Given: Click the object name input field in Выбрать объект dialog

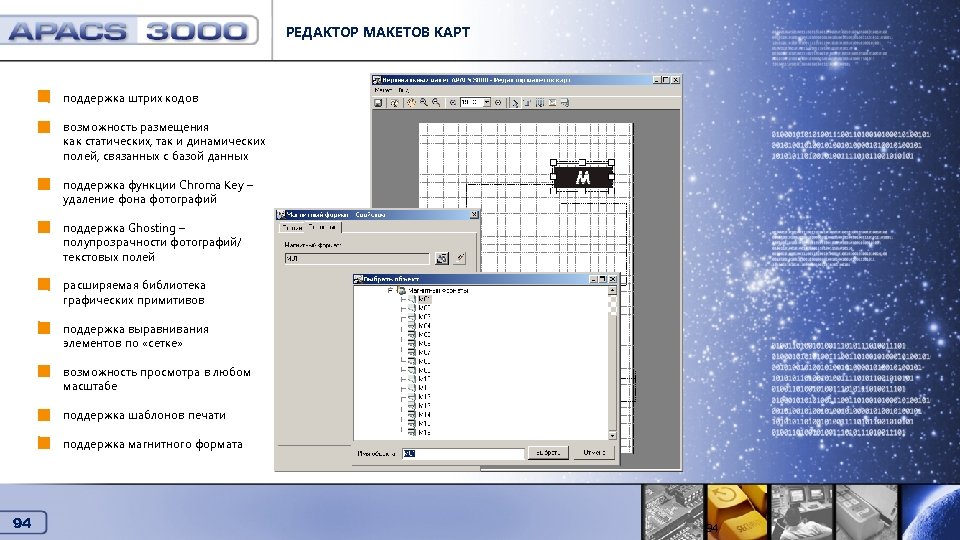Looking at the screenshot, I should 463,454.
